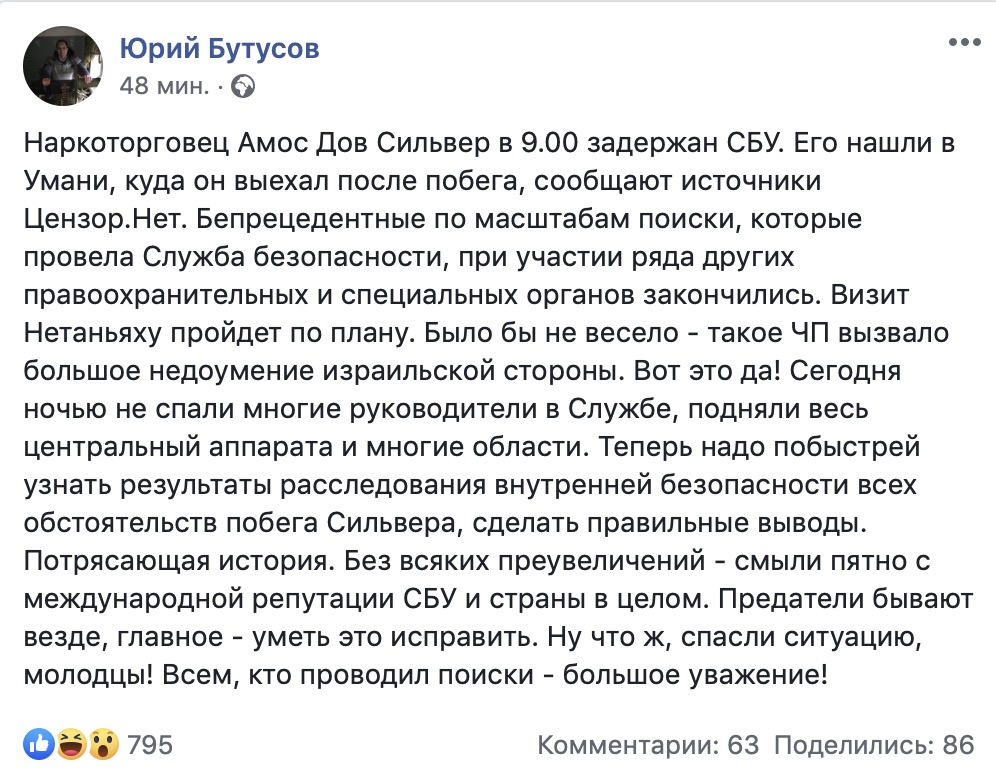Click the globe public privacy icon
This screenshot has width=996, height=780.
click(243, 86)
